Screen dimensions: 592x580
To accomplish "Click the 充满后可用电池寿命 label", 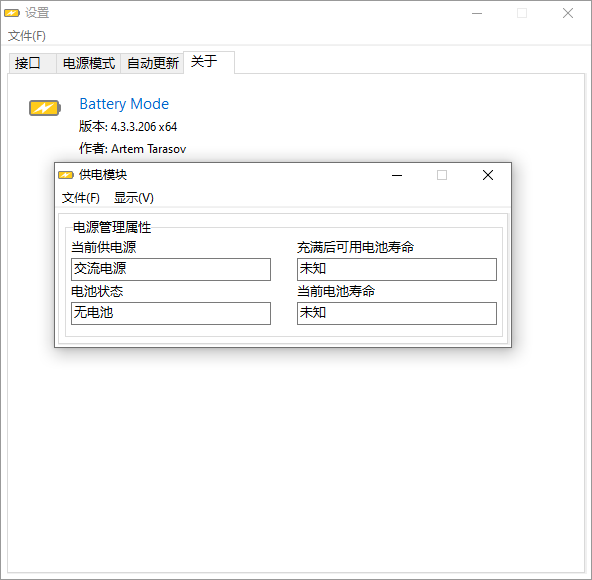I will pos(356,247).
